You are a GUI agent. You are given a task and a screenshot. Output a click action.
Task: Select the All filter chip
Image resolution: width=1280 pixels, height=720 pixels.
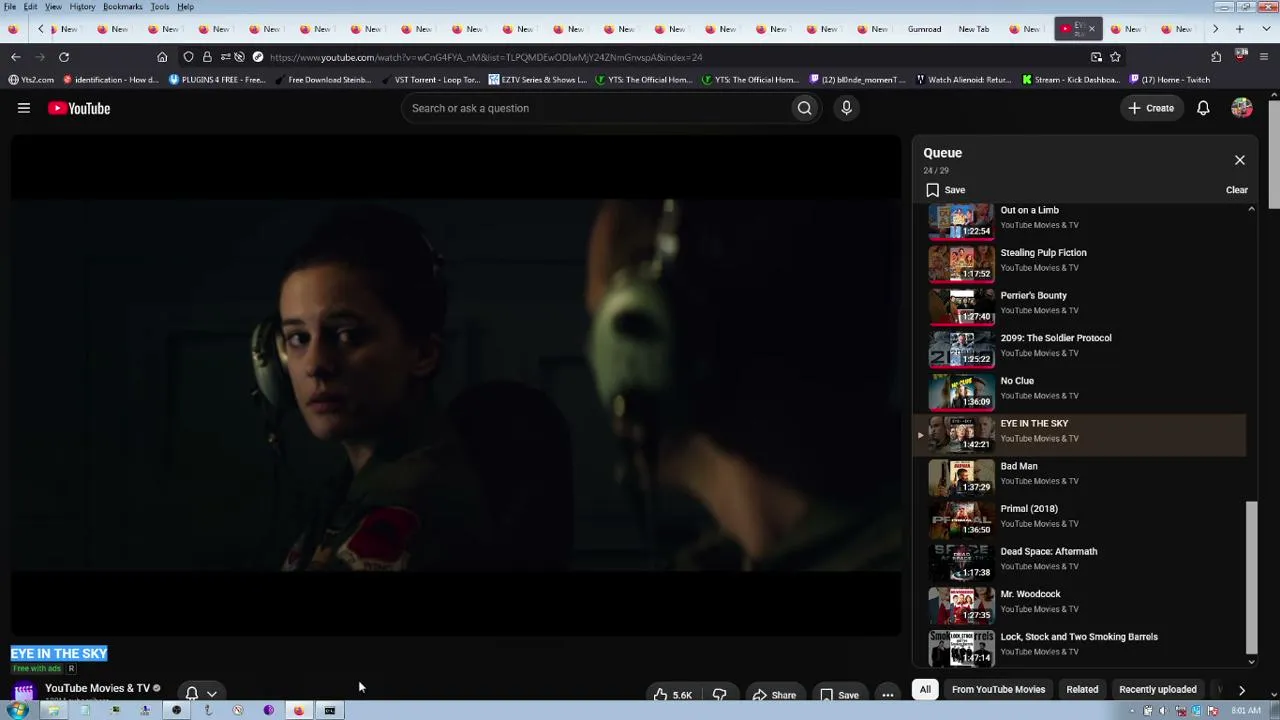coord(925,689)
